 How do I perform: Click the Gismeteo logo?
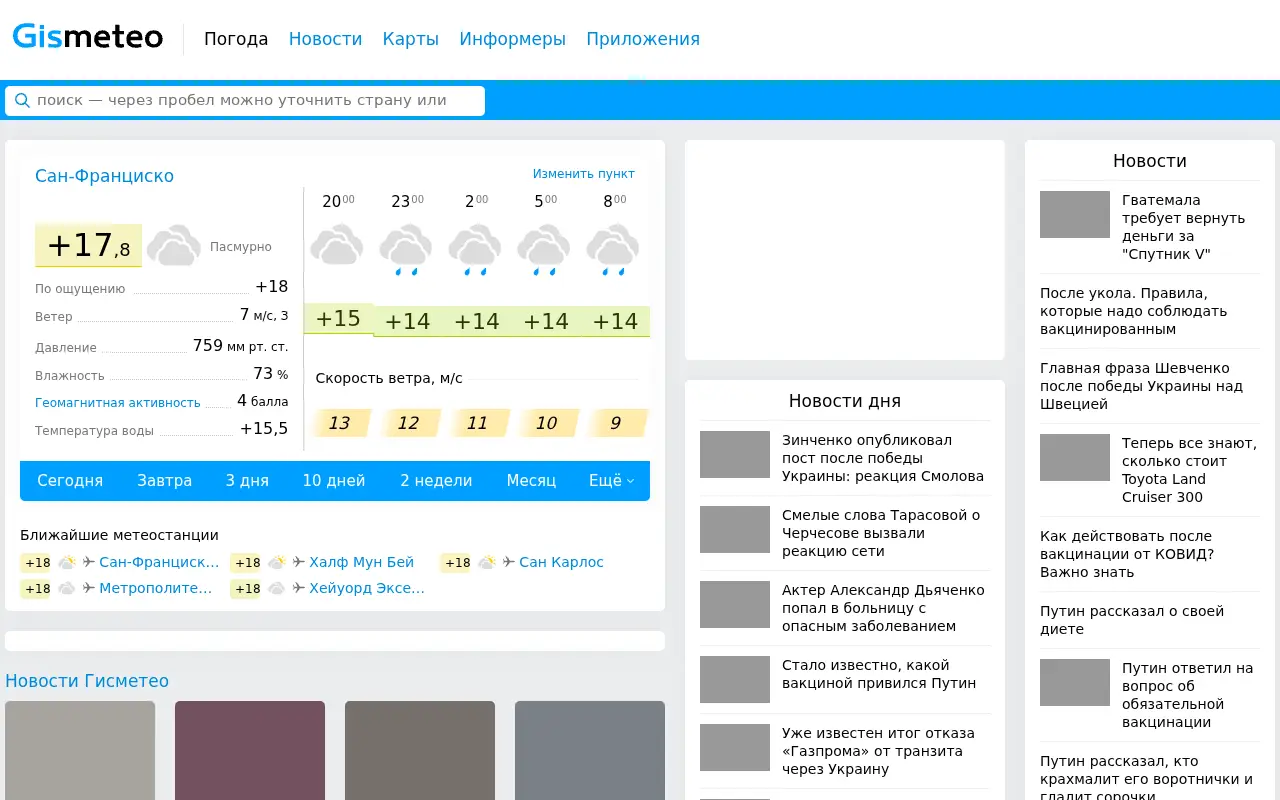pos(88,38)
